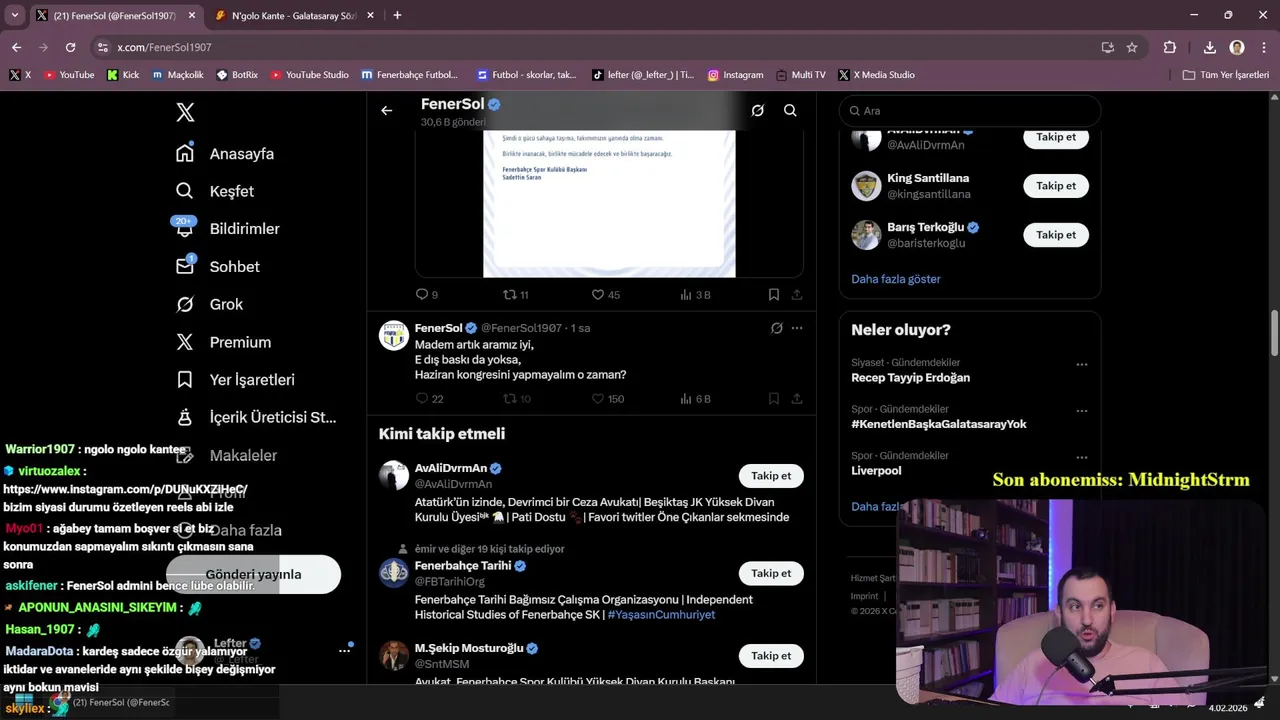The height and width of the screenshot is (720, 1280).
Task: Open Bildirimler notifications
Action: click(x=227, y=229)
